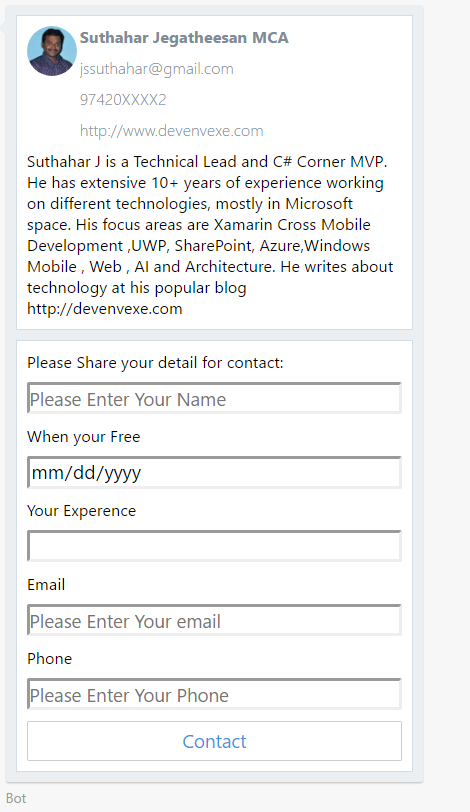Click the http://devenvexe.com blog address in the bio
The width and height of the screenshot is (470, 812).
point(105,309)
